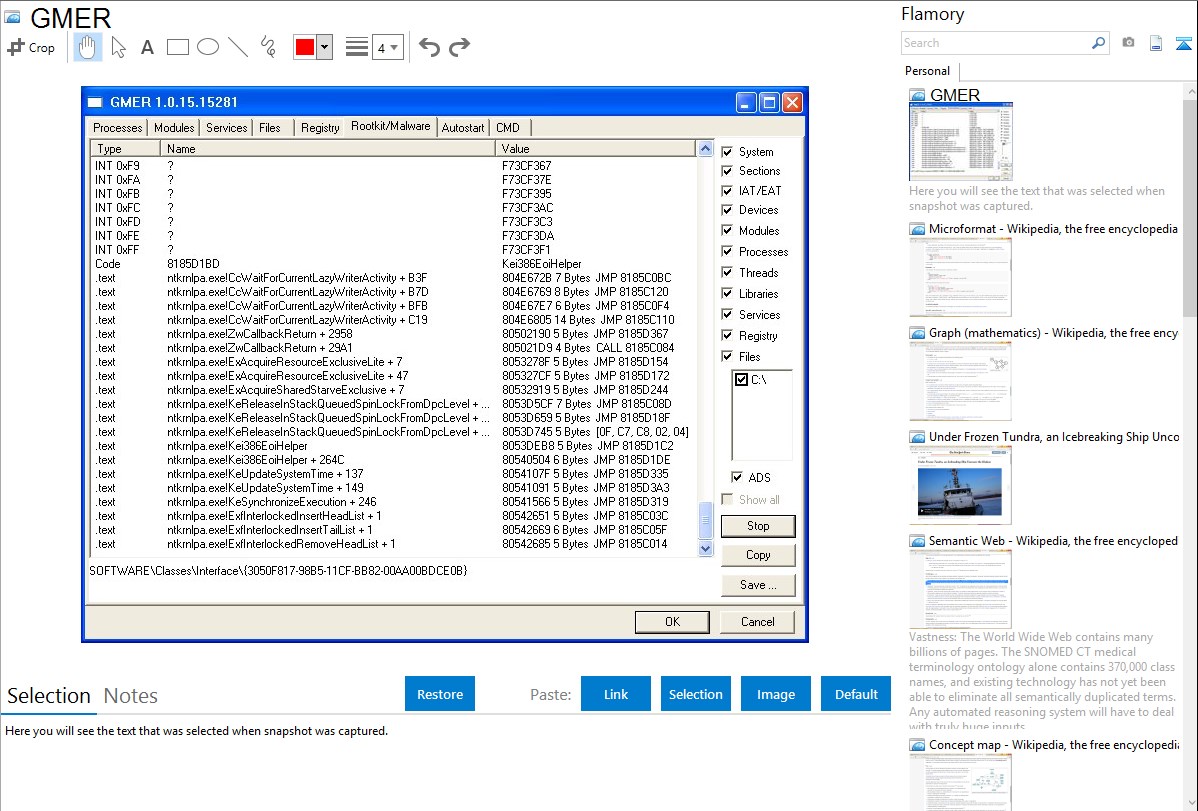Select the freehand scribble tool
This screenshot has width=1198, height=811.
[x=268, y=47]
